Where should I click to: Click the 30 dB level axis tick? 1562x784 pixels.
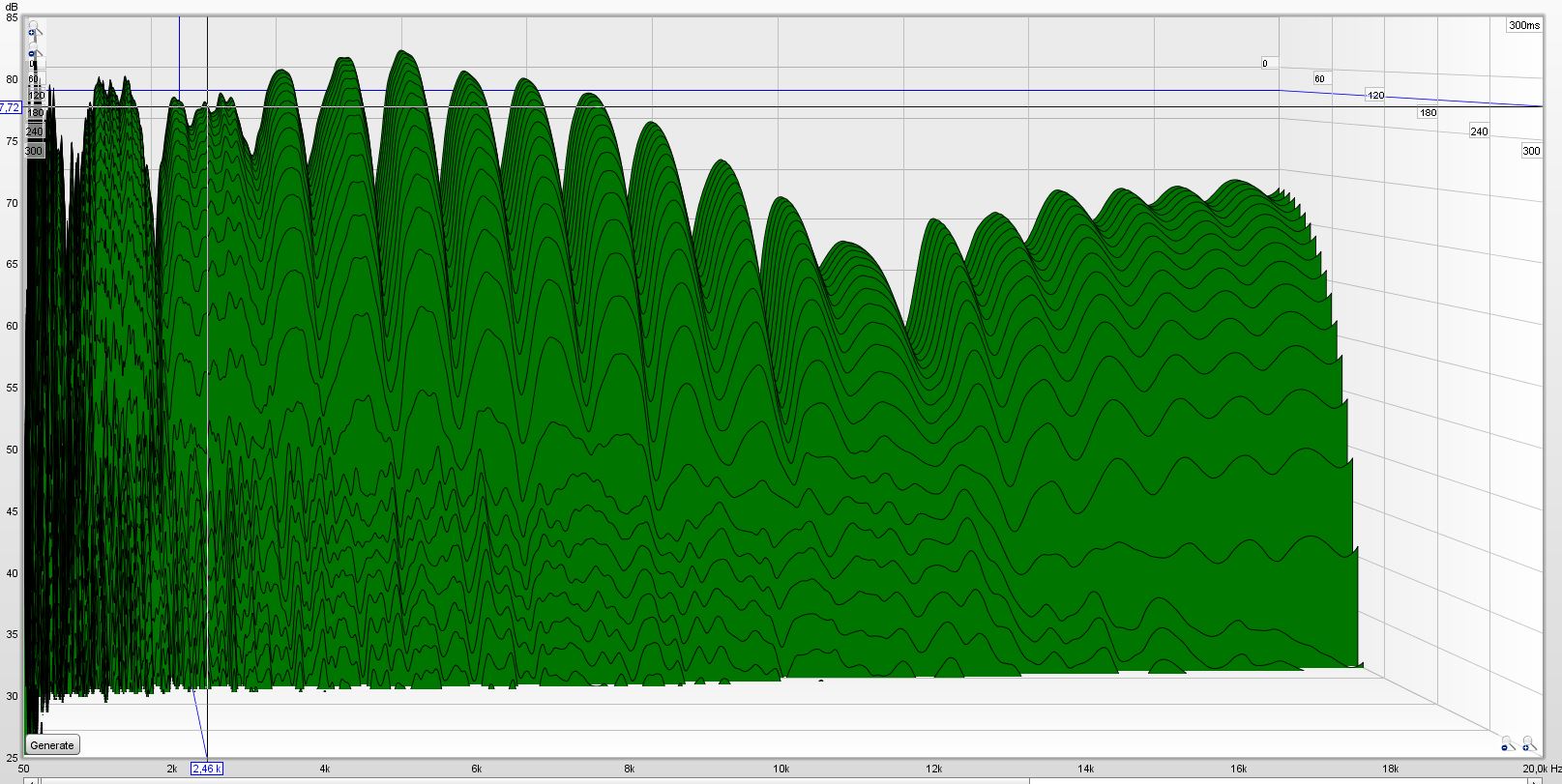click(x=12, y=696)
